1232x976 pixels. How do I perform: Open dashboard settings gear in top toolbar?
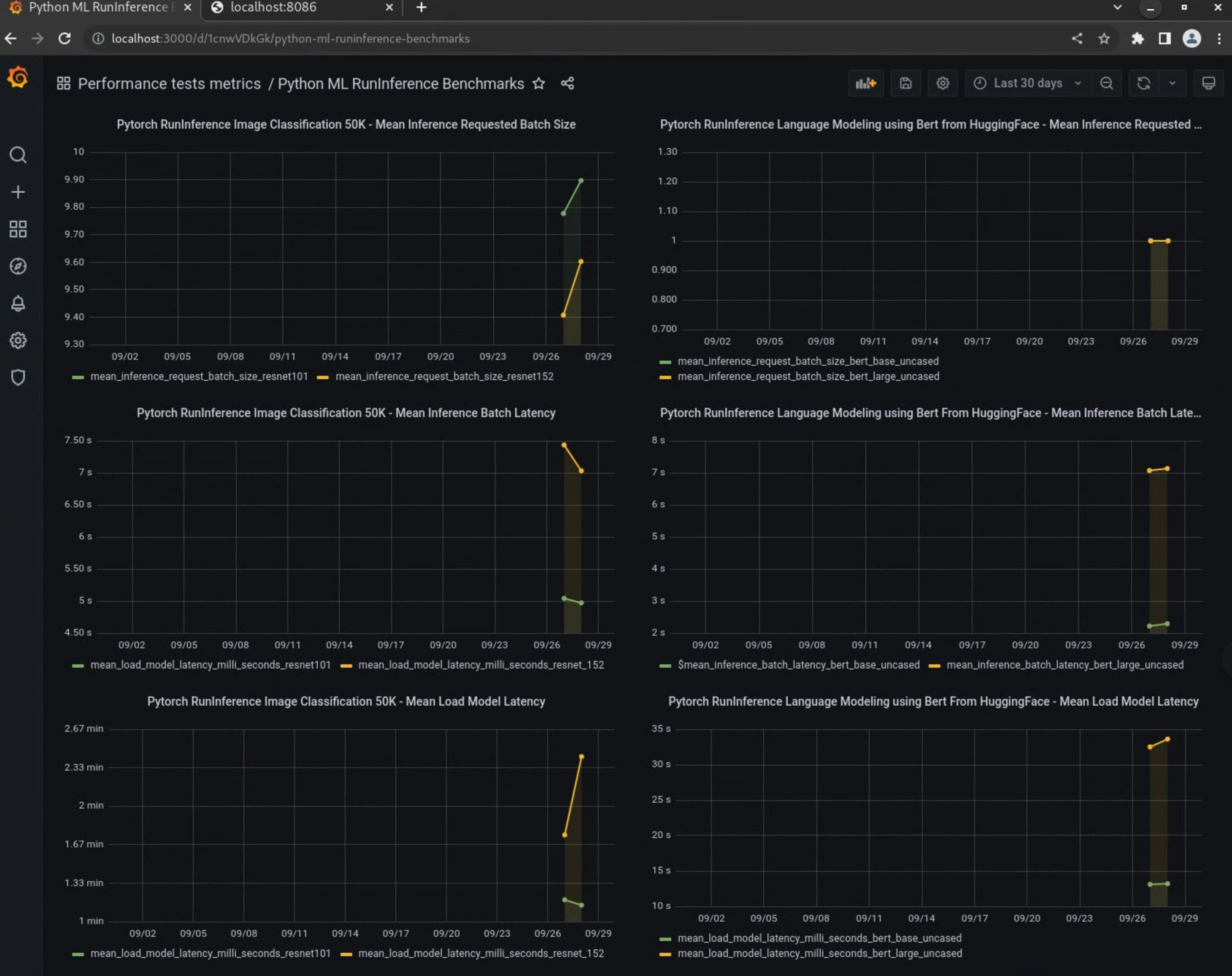click(942, 84)
